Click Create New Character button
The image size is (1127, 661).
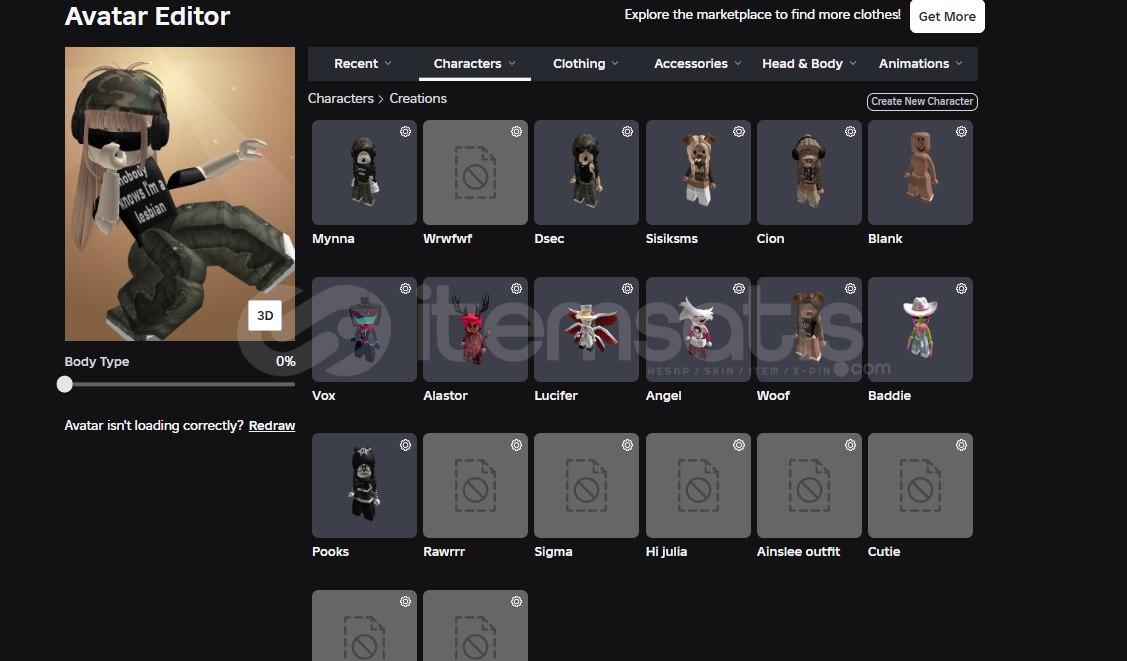(x=922, y=101)
